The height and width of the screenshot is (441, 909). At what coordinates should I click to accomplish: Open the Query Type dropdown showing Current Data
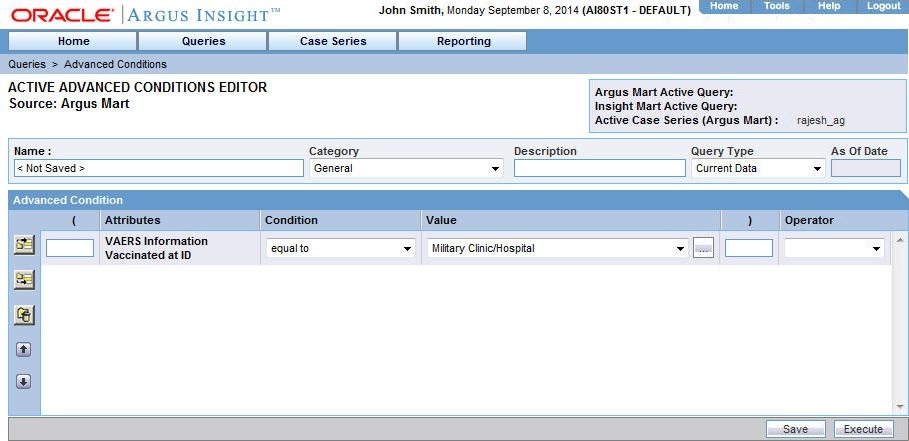point(758,169)
